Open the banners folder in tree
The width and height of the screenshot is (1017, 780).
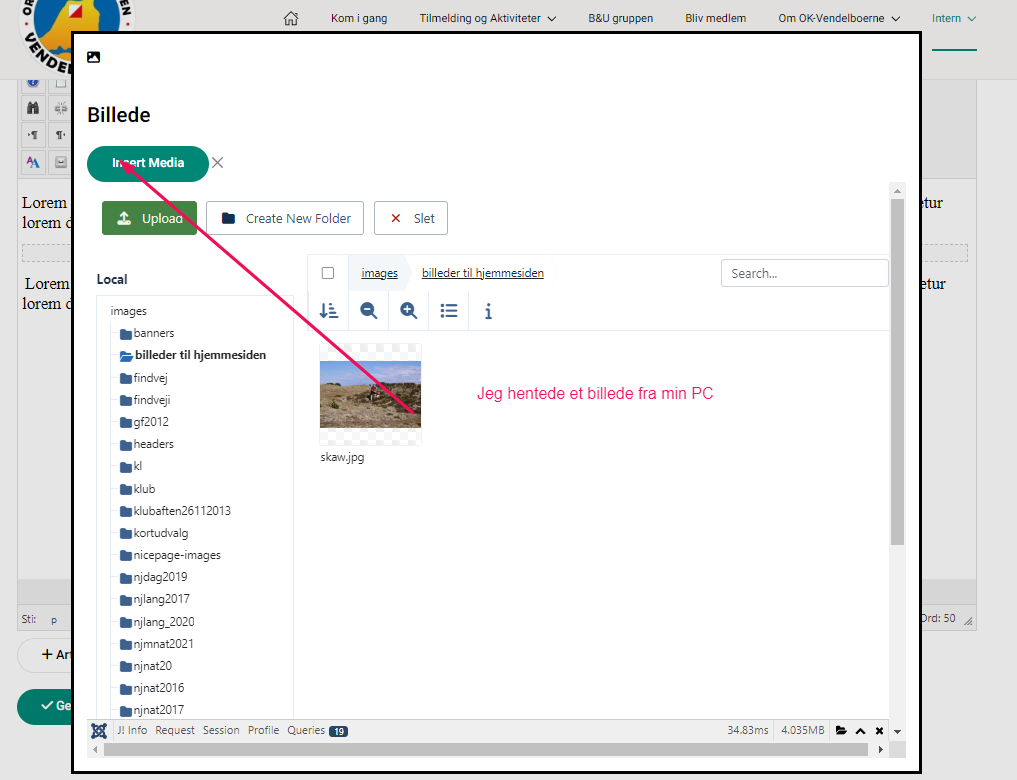point(153,333)
